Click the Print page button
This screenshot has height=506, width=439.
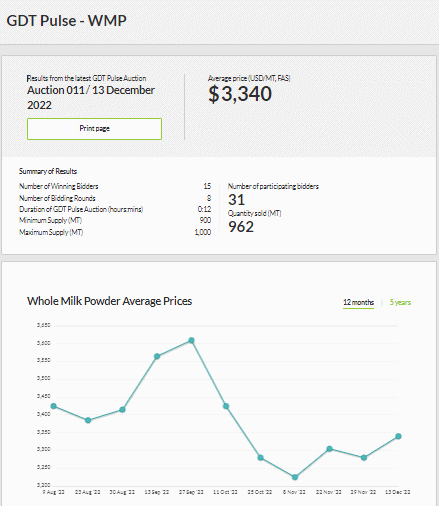94,129
